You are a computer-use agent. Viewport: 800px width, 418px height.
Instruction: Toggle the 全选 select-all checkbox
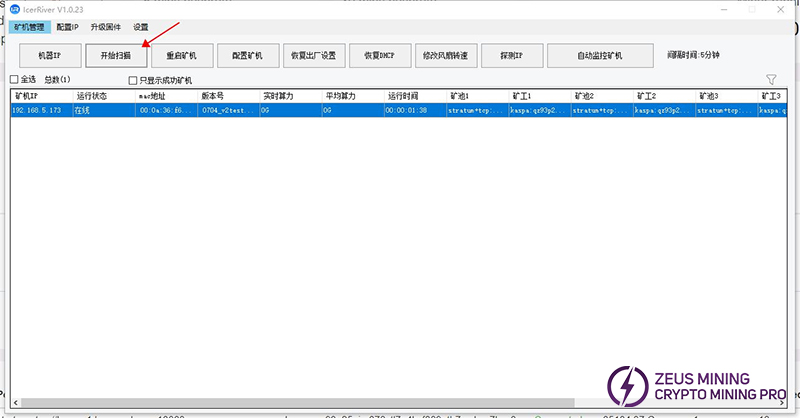coord(14,80)
